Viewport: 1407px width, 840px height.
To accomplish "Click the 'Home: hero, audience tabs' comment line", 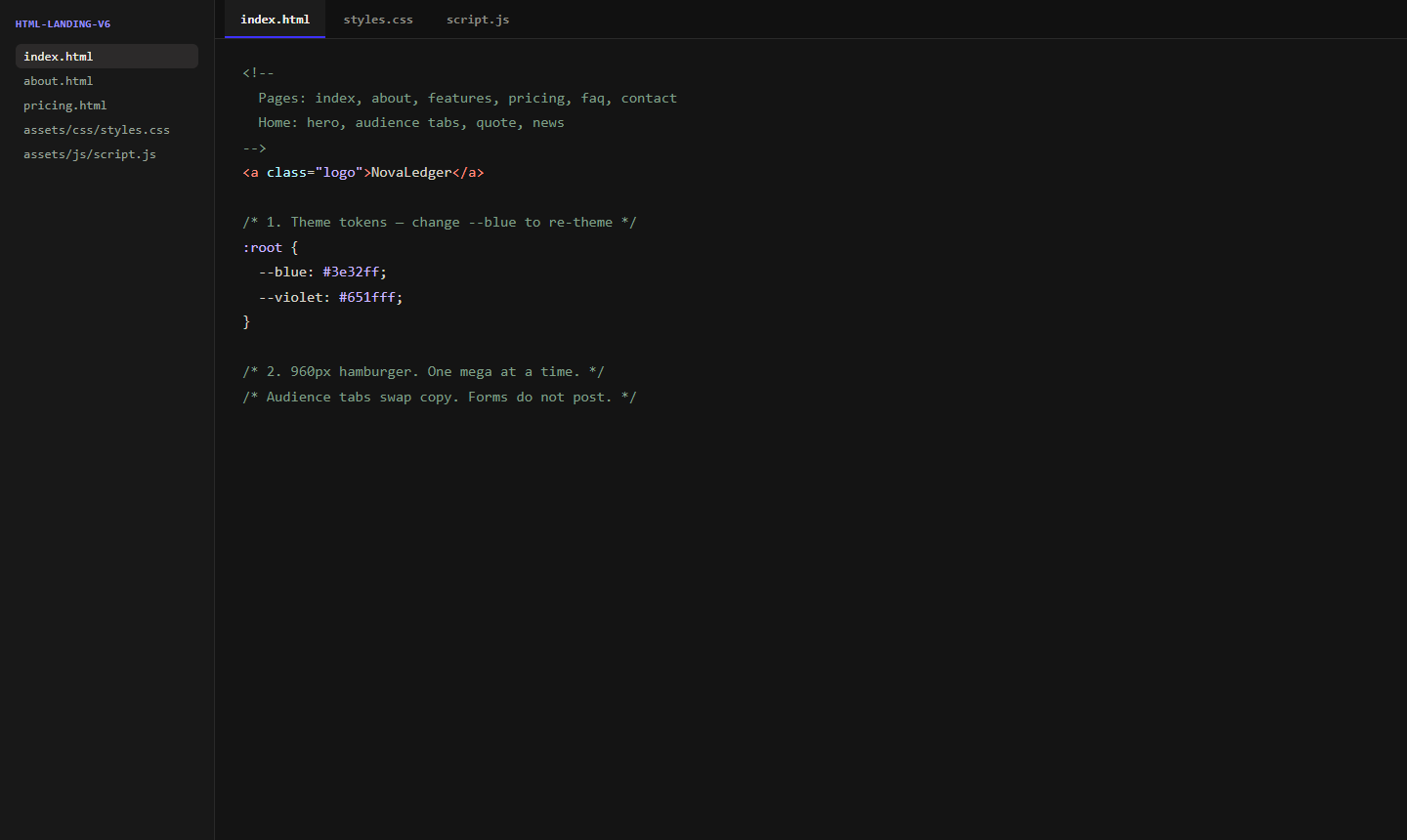I will click(411, 123).
